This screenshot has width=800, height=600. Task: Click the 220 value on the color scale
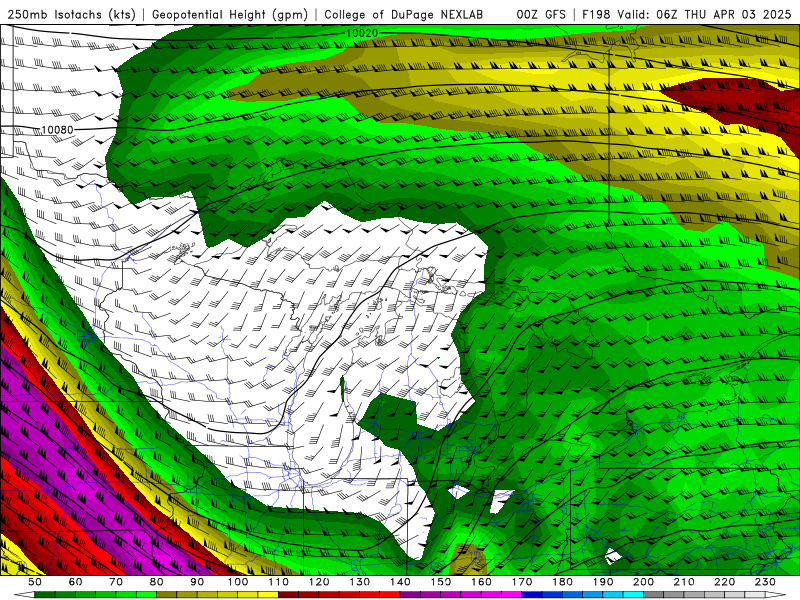pyautogui.click(x=724, y=582)
